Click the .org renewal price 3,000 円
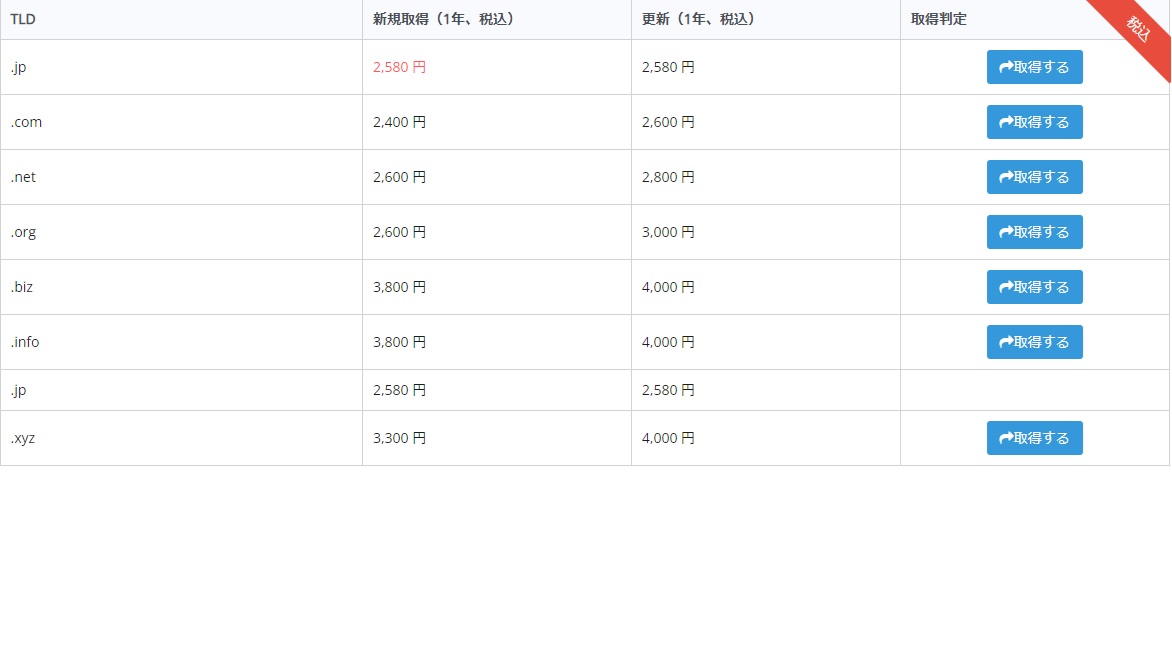1172x648 pixels. coord(668,232)
